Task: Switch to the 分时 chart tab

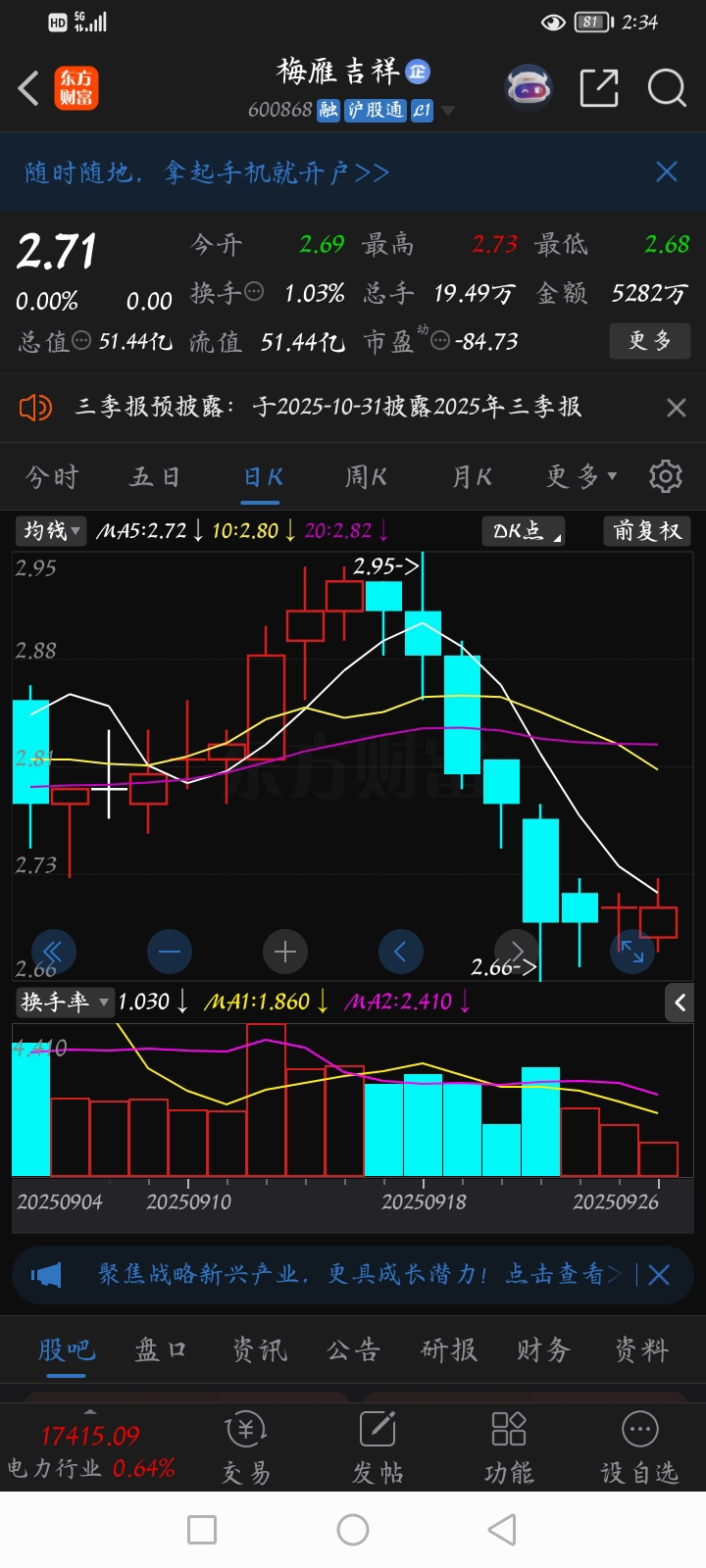Action: (51, 477)
